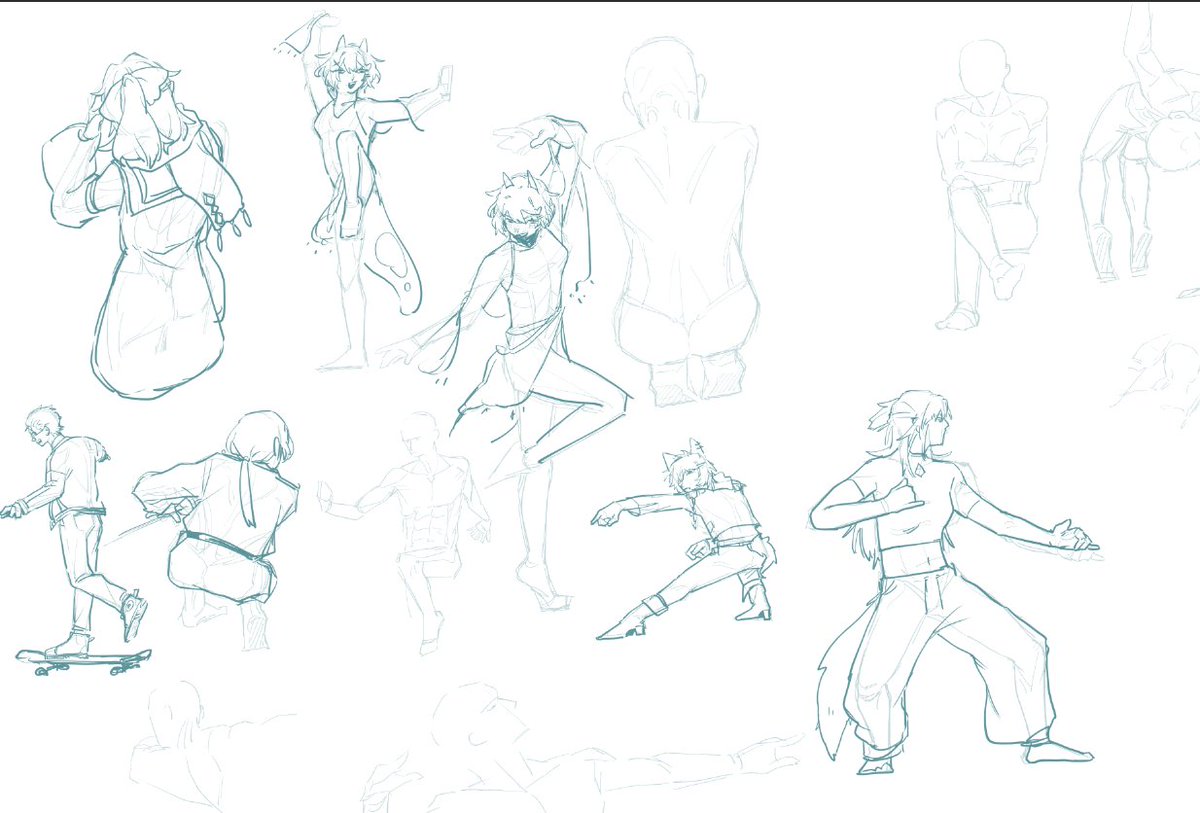Click the kneeling long-haired figure seen from behind
The height and width of the screenshot is (813, 1200).
(145, 225)
